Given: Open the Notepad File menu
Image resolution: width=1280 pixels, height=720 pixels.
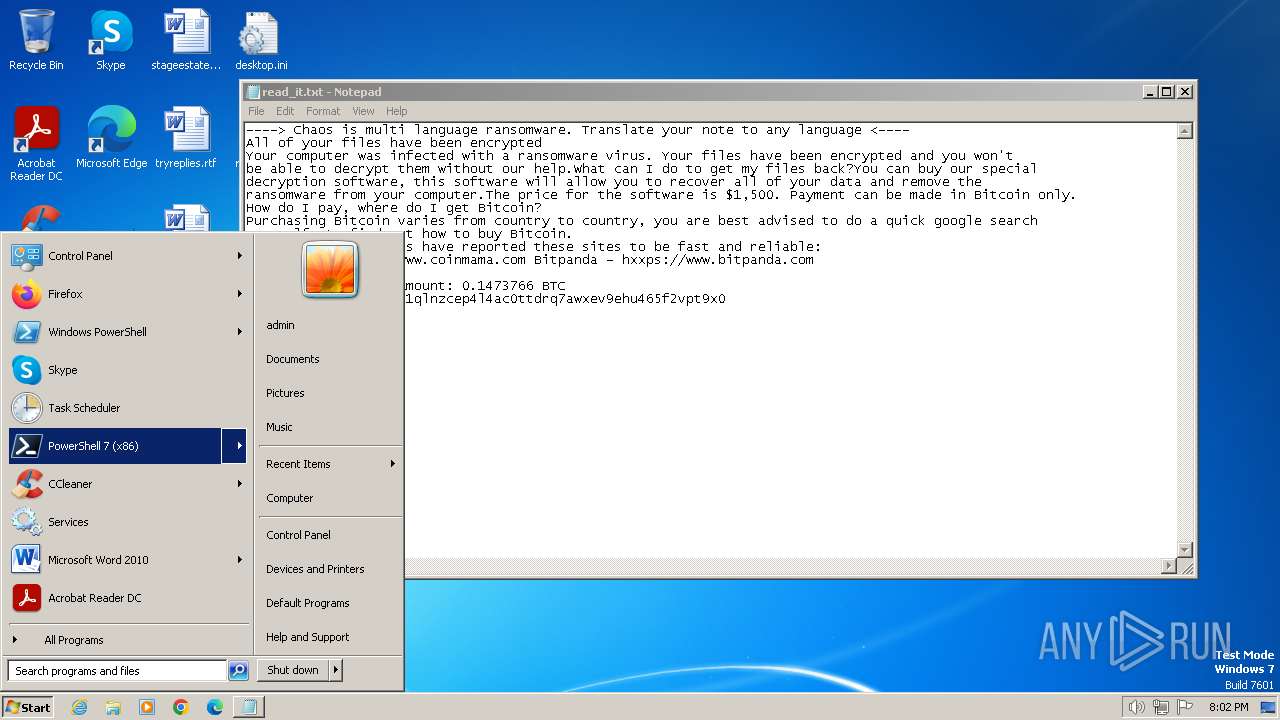Looking at the screenshot, I should point(256,111).
